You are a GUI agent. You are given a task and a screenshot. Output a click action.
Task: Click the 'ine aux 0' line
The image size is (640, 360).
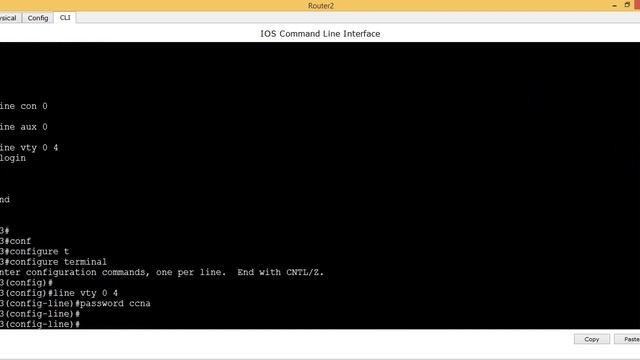point(24,127)
